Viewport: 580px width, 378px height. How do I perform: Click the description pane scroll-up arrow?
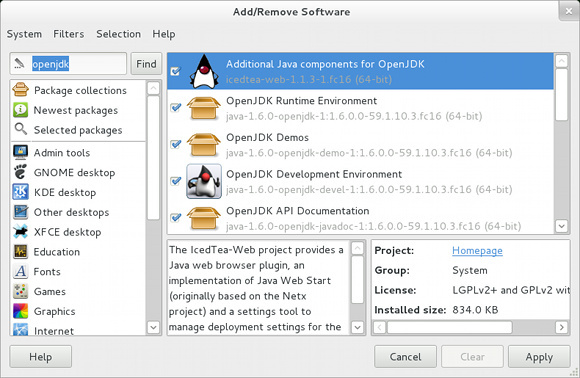[x=357, y=248]
